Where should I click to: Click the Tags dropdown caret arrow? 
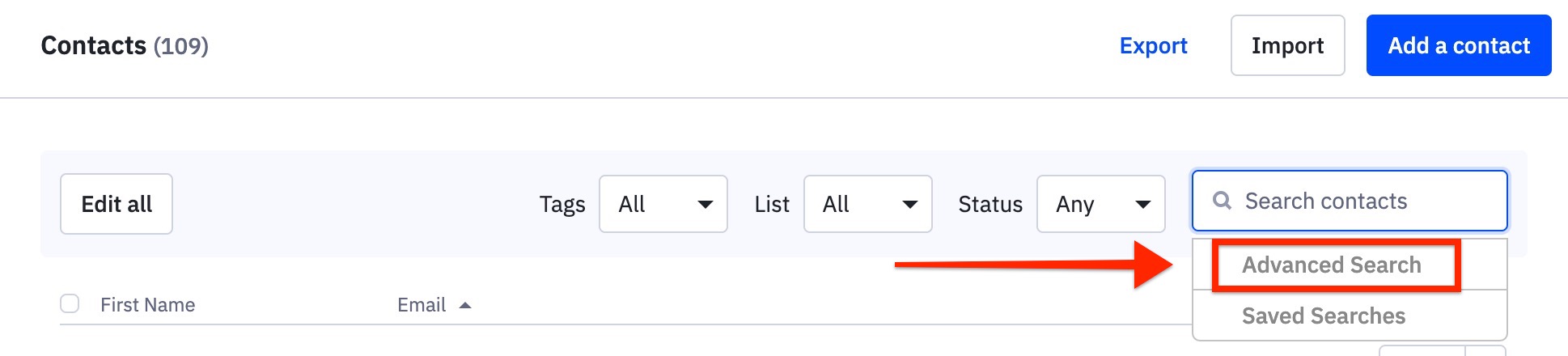click(706, 205)
